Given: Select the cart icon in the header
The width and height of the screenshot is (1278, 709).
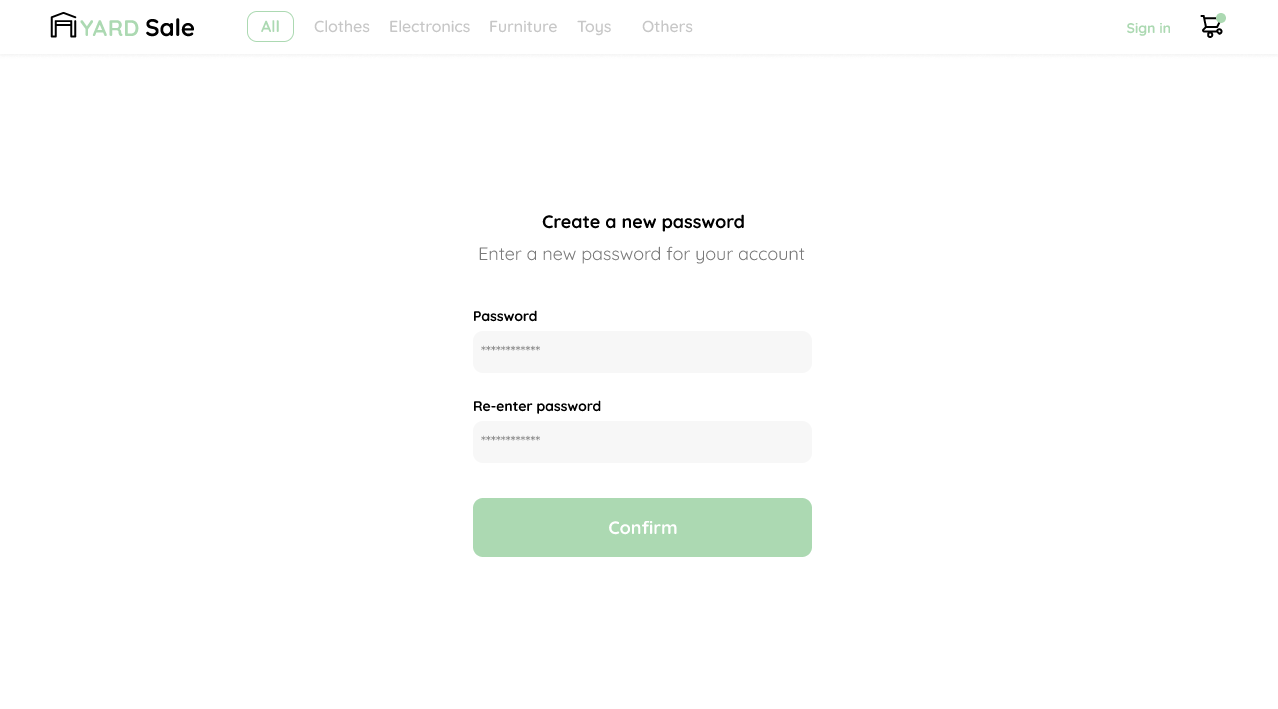Looking at the screenshot, I should click(1211, 27).
